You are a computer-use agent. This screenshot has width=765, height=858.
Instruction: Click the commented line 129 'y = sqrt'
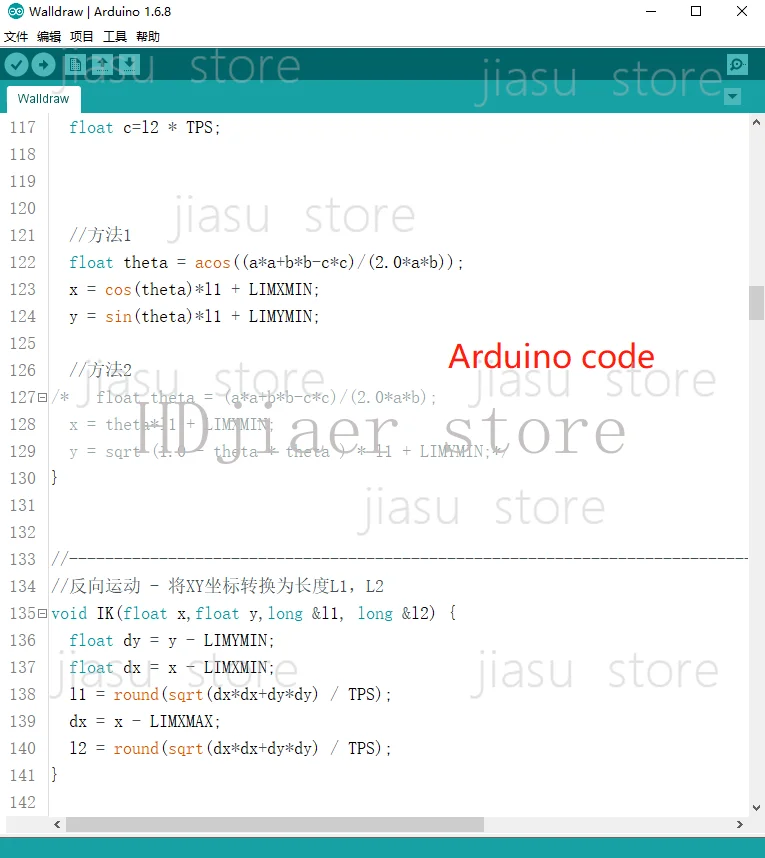click(x=288, y=451)
